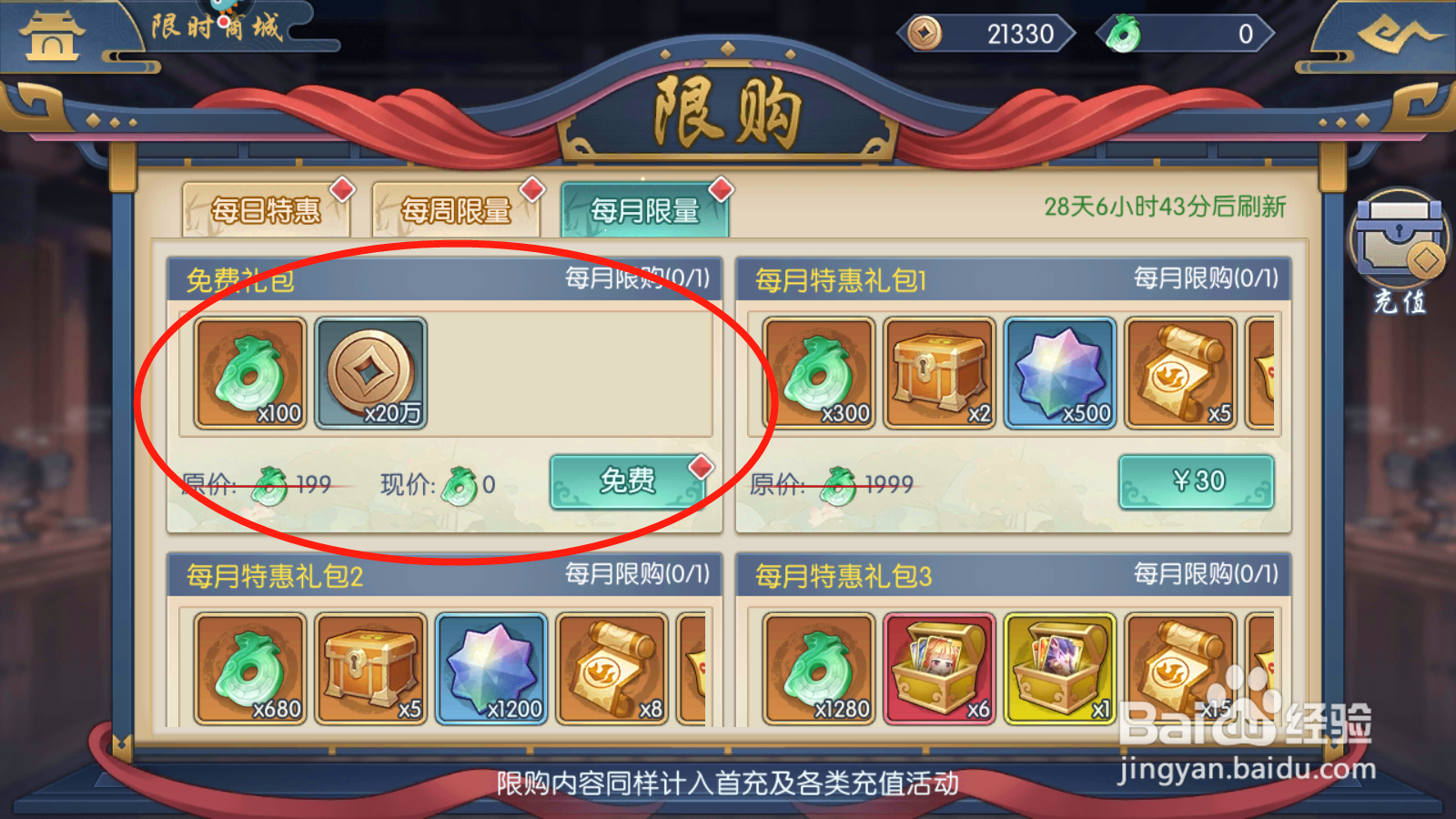Select the copper coin x20万 item
The width and height of the screenshot is (1456, 819).
370,373
